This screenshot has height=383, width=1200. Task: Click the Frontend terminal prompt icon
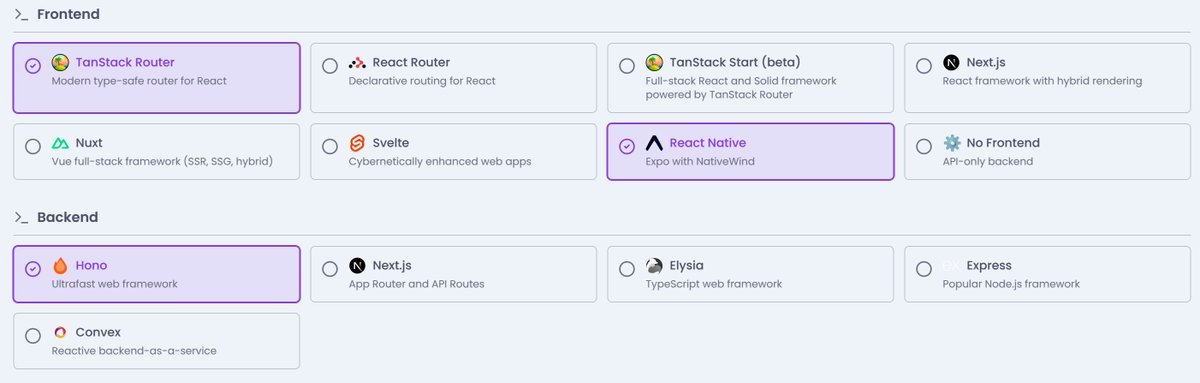(21, 15)
